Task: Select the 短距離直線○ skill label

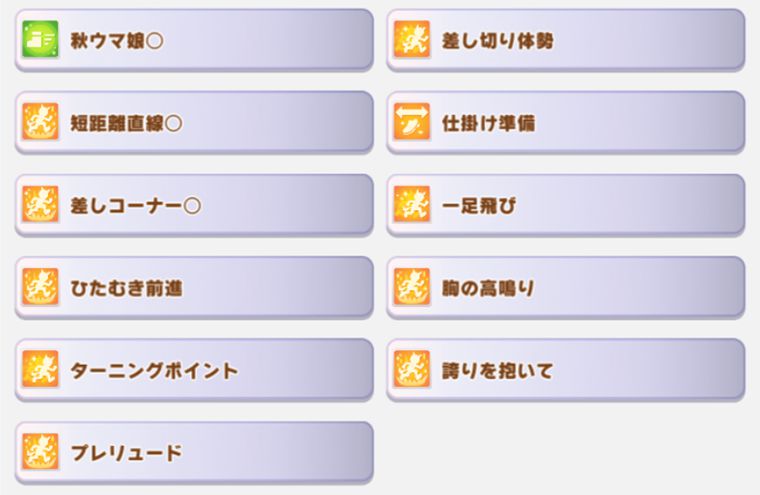Action: coord(126,123)
